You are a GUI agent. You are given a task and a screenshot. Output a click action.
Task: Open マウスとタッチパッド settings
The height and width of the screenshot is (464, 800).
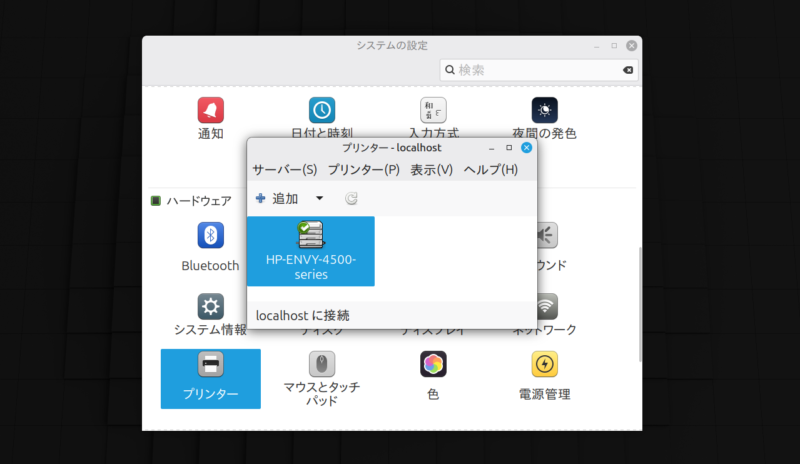click(321, 365)
